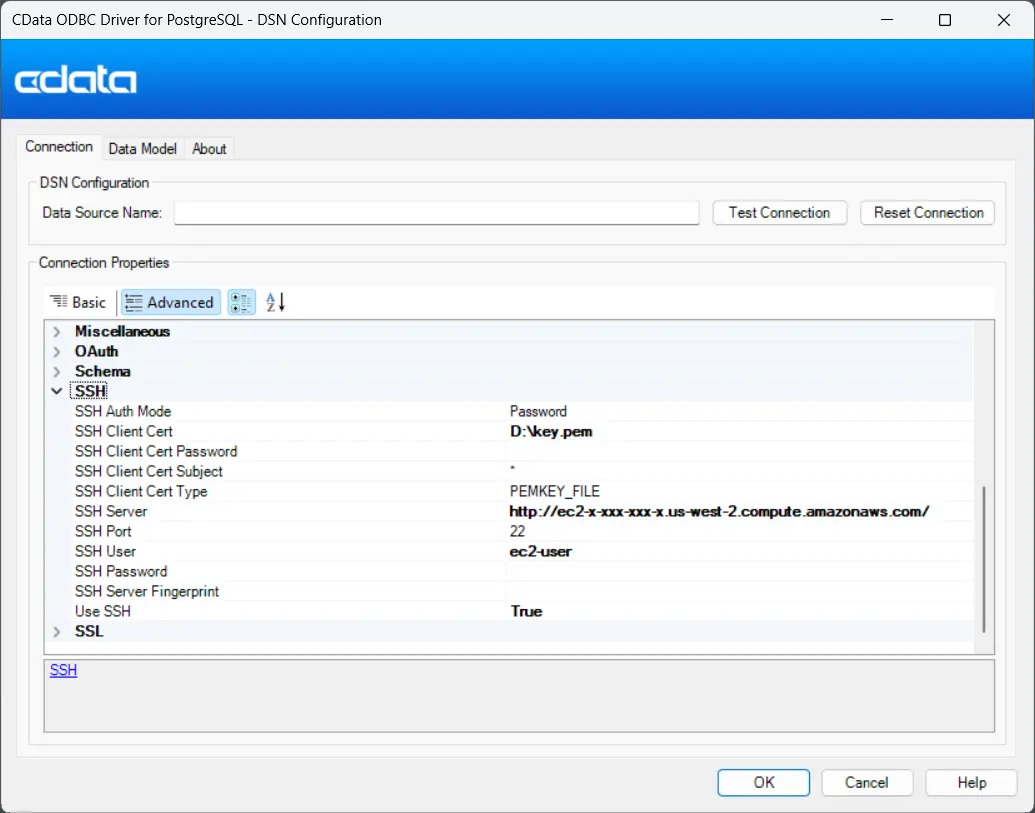Click the alphabetical sort A-Z icon
Image resolution: width=1035 pixels, height=813 pixels.
point(275,302)
